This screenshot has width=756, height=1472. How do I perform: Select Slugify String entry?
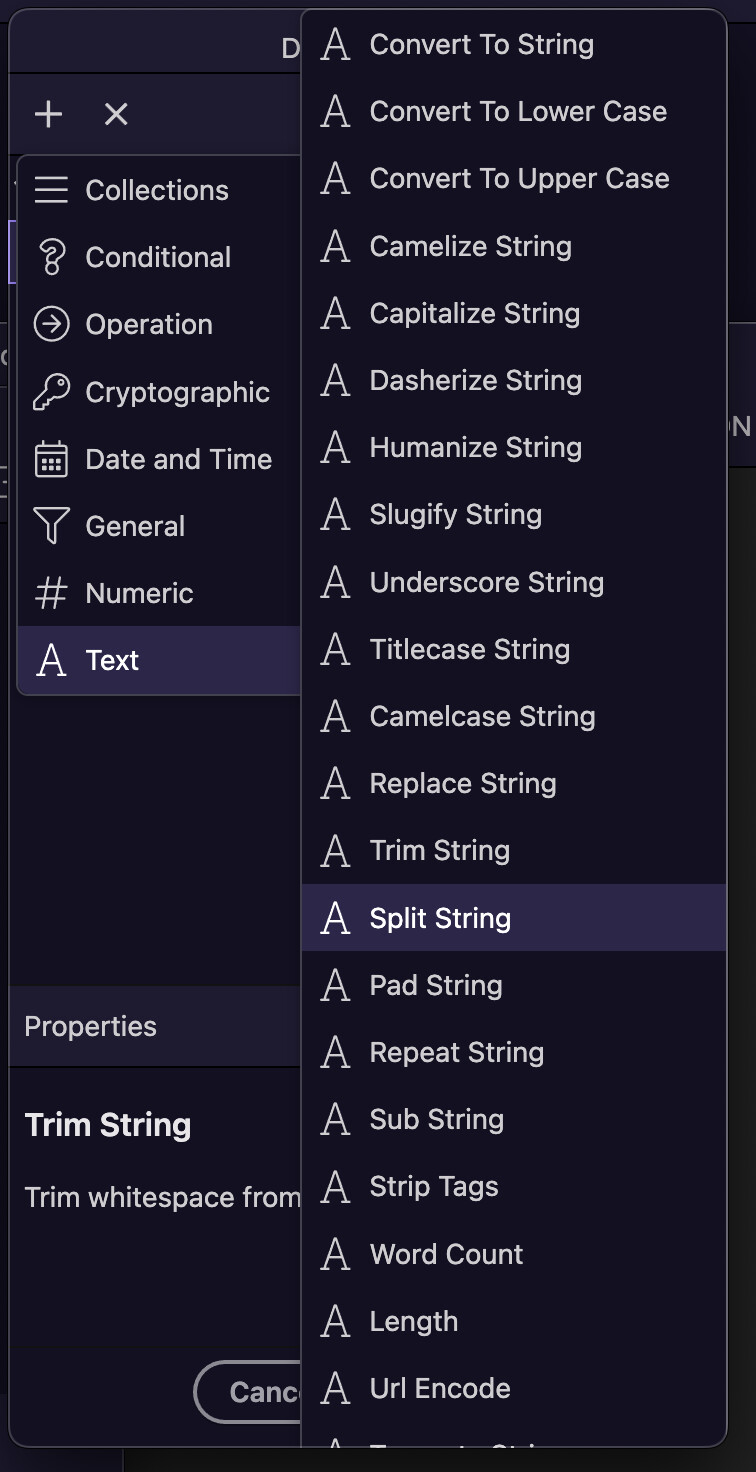point(514,514)
